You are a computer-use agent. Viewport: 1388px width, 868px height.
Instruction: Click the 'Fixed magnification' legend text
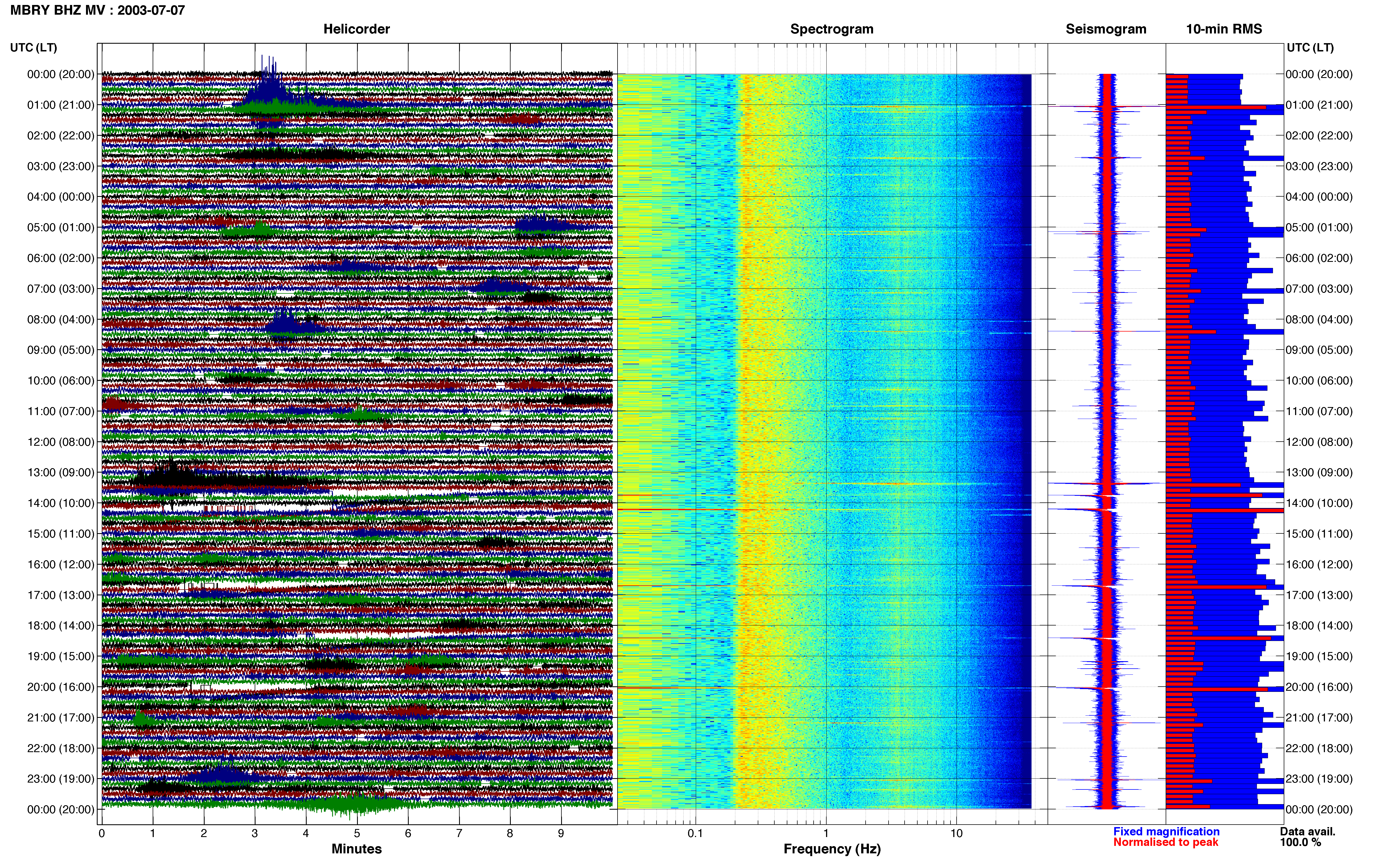(1166, 831)
